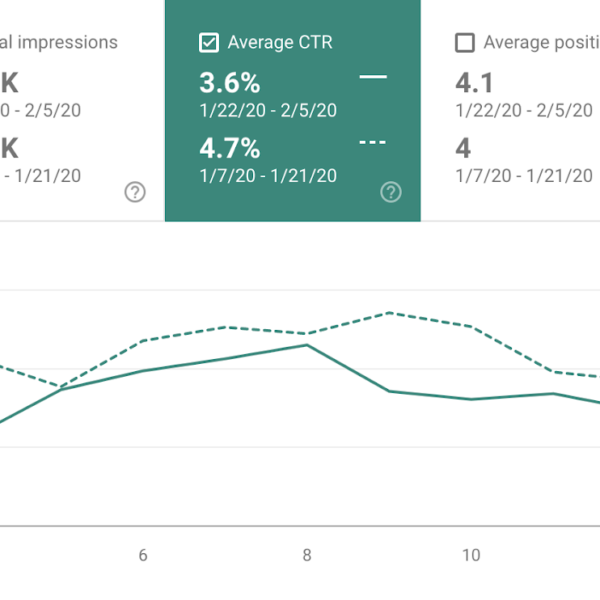This screenshot has height=600, width=600.
Task: Click the solid line legend indicator beside 3.6%
Action: 372,78
